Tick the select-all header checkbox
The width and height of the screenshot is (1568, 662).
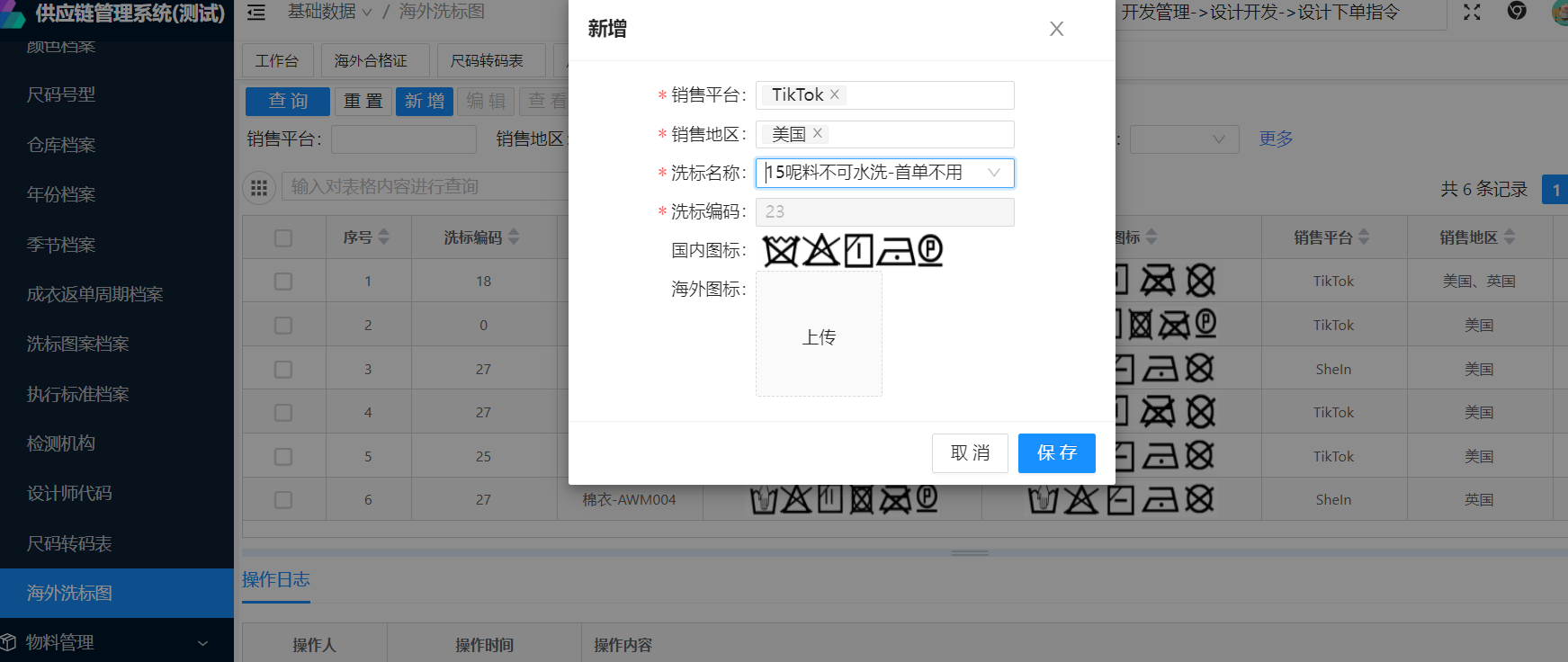pos(283,237)
